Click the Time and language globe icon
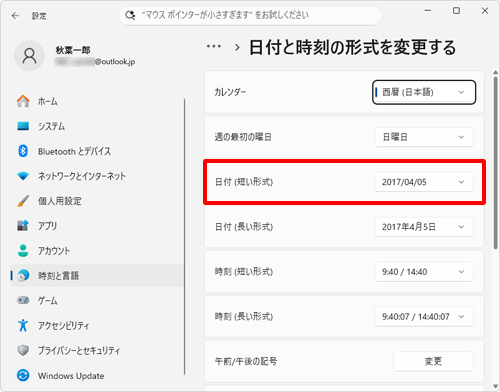The width and height of the screenshot is (500, 392). pos(23,276)
